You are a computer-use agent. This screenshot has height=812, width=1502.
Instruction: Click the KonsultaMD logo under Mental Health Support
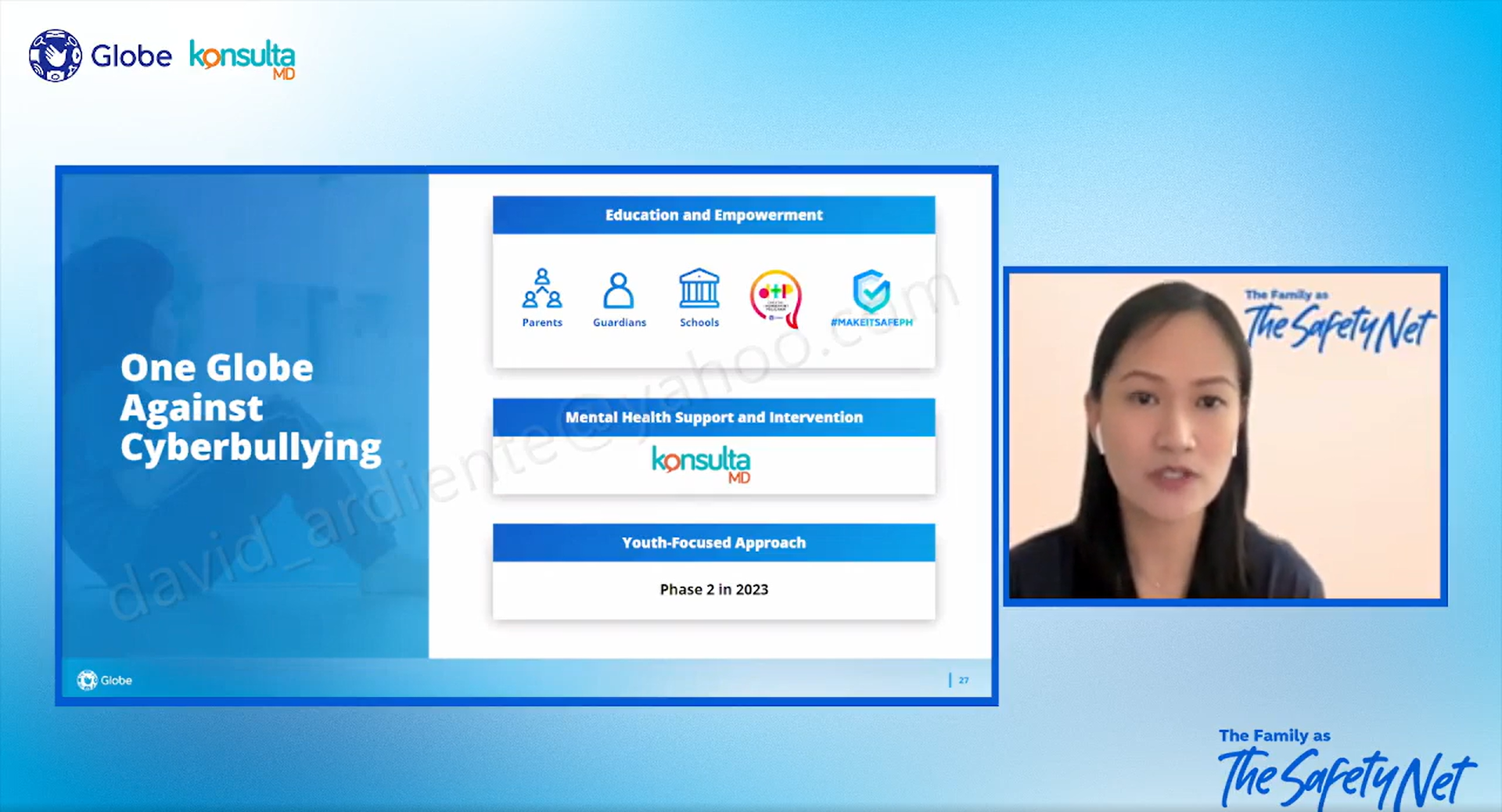point(702,465)
